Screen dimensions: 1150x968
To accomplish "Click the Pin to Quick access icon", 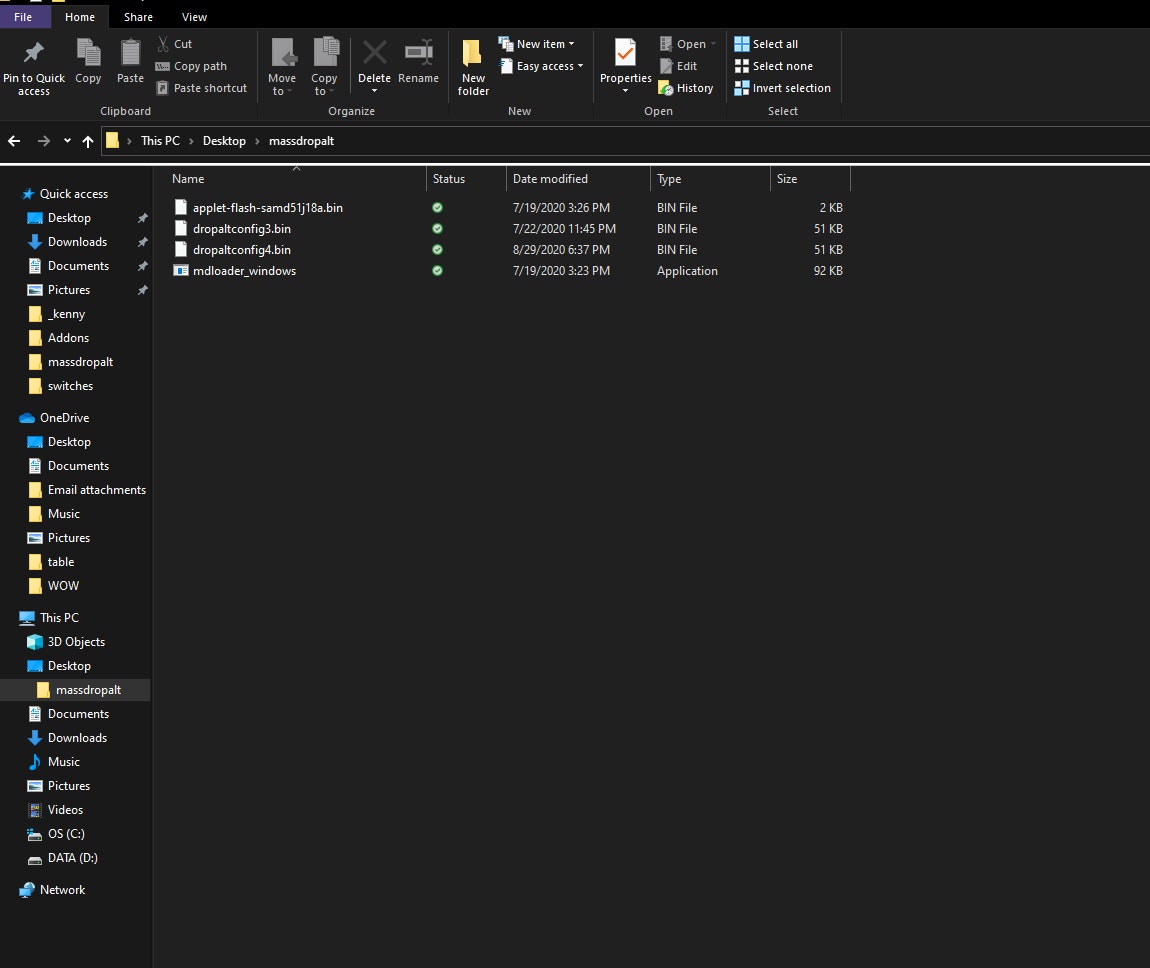I will click(x=33, y=54).
